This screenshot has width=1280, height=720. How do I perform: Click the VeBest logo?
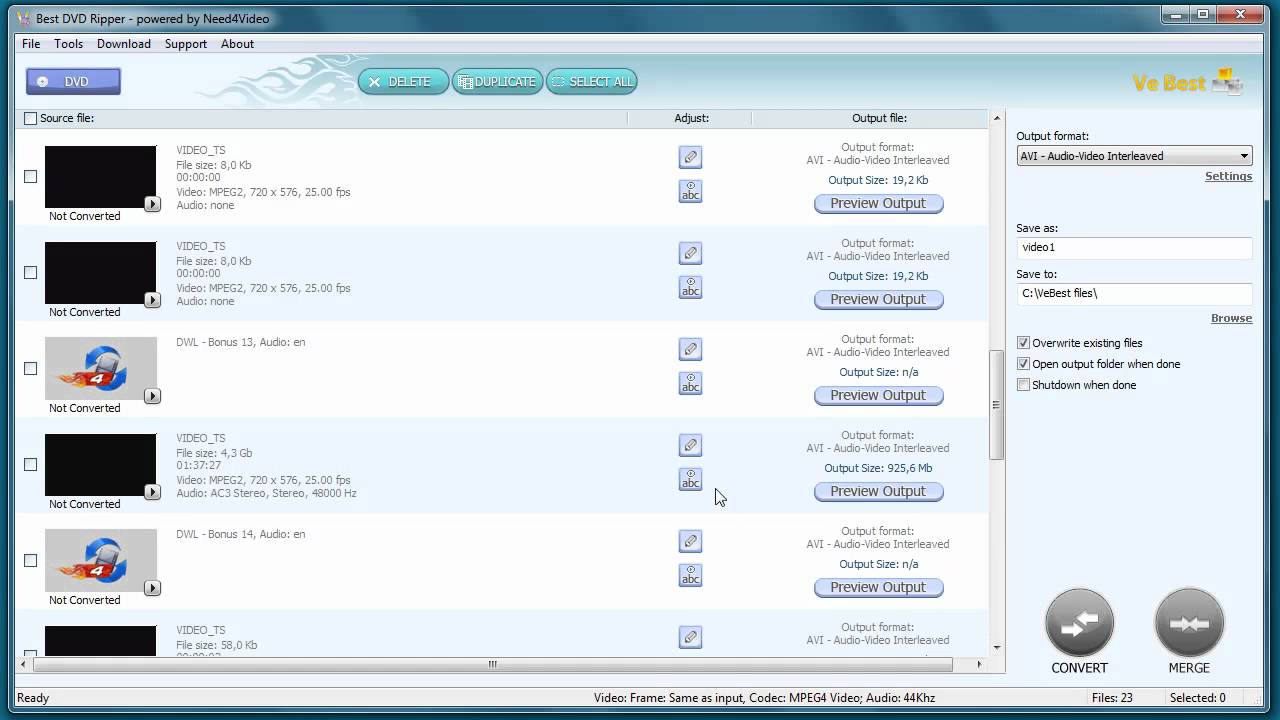1188,82
